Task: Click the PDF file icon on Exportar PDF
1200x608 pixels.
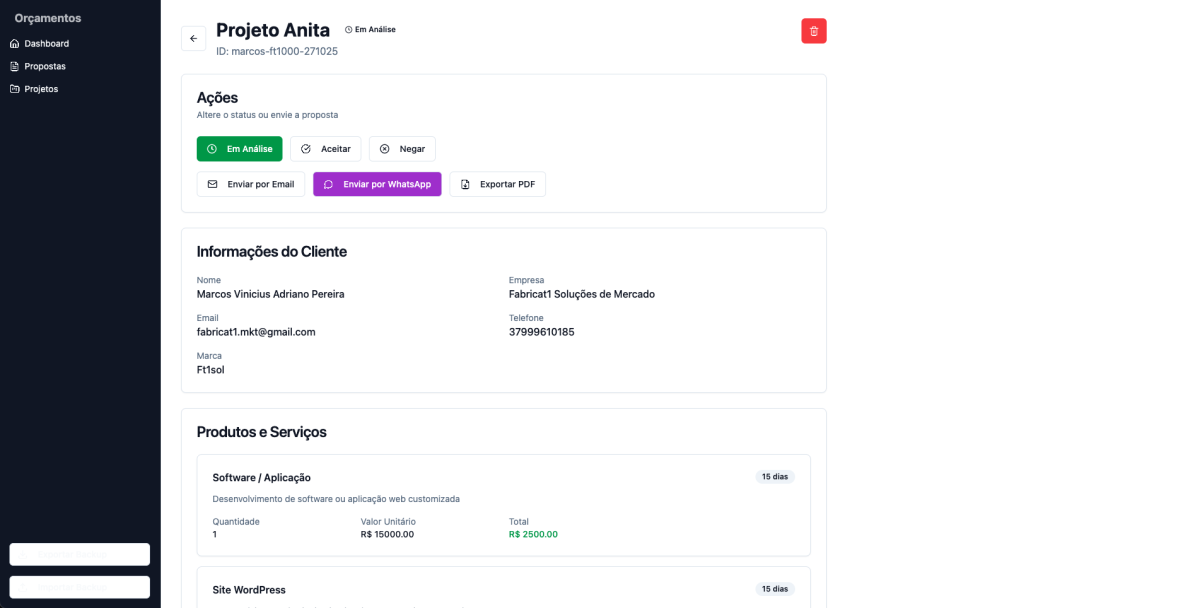Action: click(x=465, y=184)
